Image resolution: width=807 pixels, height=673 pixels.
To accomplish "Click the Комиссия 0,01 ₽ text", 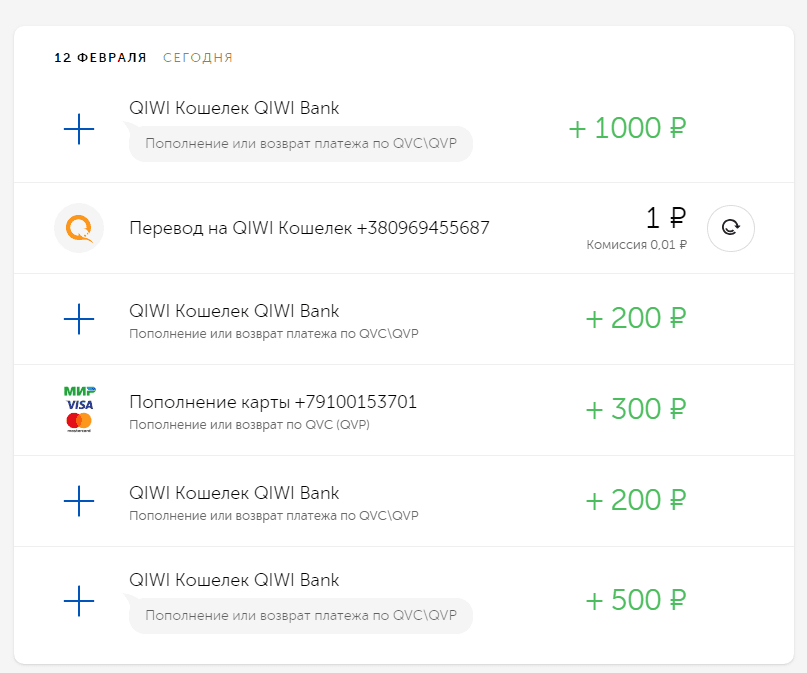I will pyautogui.click(x=636, y=244).
